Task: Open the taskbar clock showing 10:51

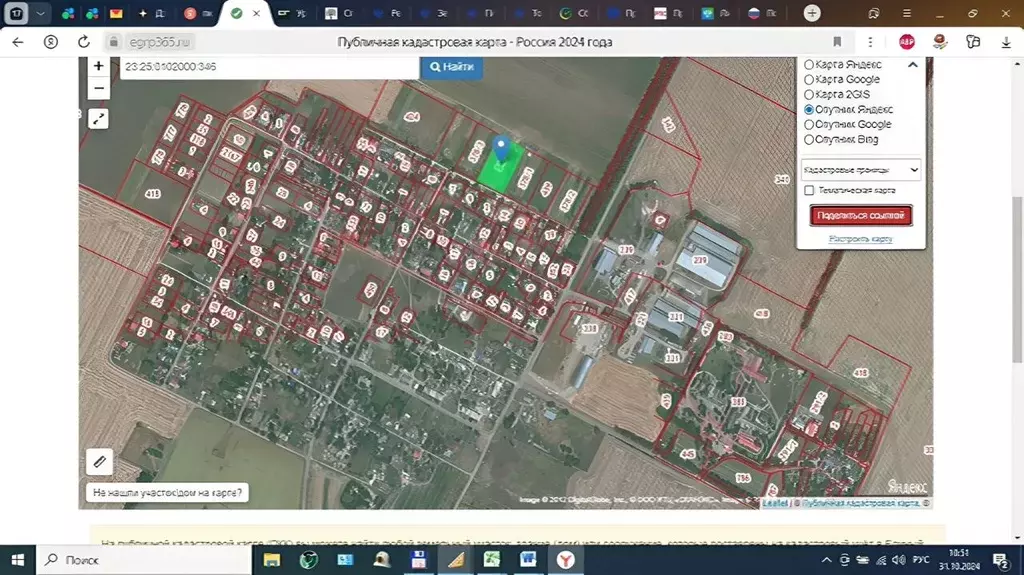Action: coord(959,560)
